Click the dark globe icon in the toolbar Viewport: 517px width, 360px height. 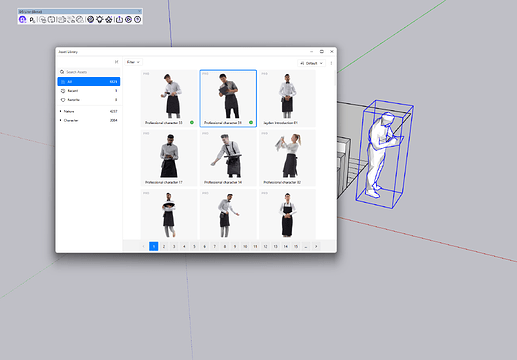pos(90,20)
